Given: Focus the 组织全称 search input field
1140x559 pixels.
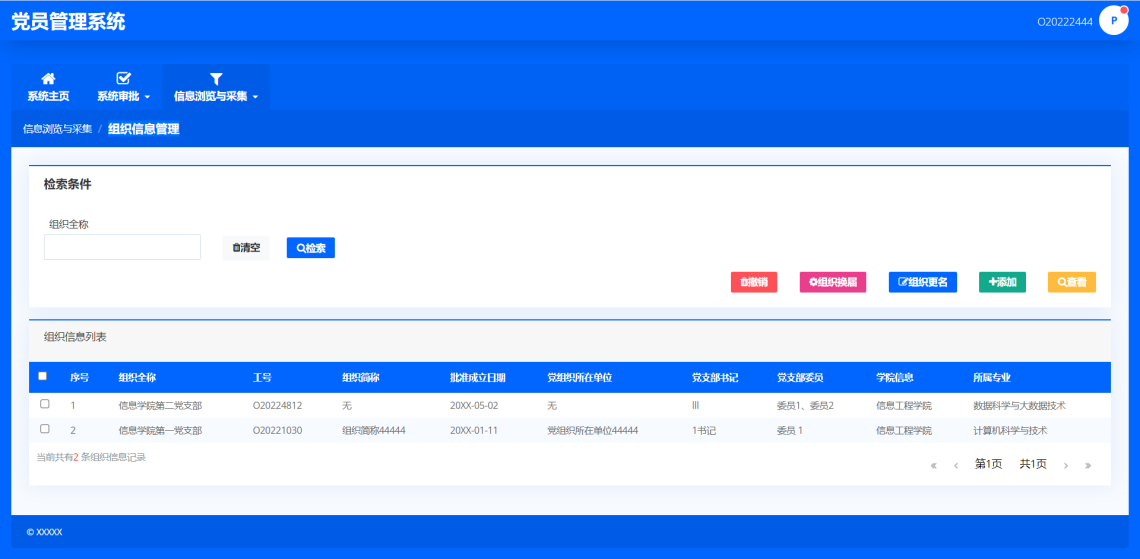Looking at the screenshot, I should (x=122, y=247).
